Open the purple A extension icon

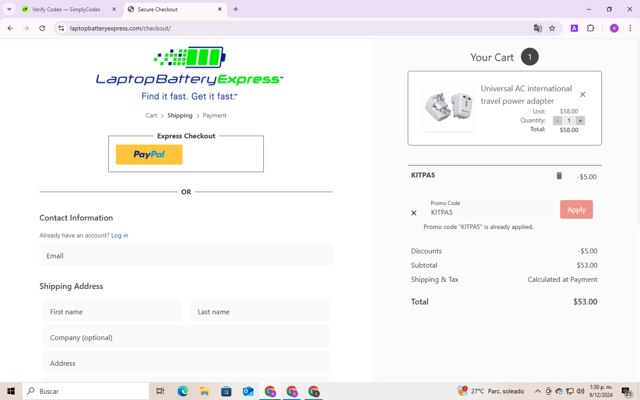click(574, 28)
